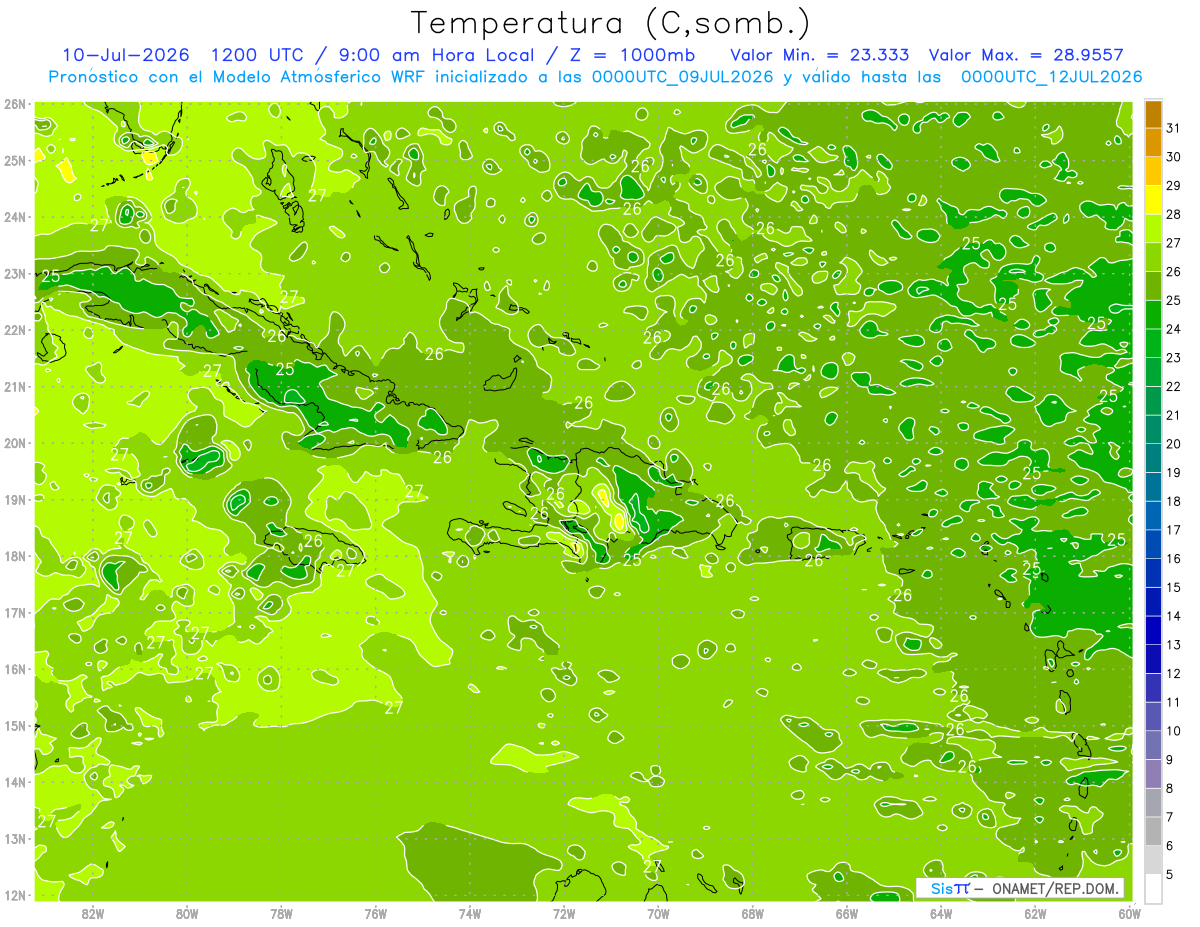Click the '64W' longitude axis label
This screenshot has width=1200, height=927.
[941, 914]
